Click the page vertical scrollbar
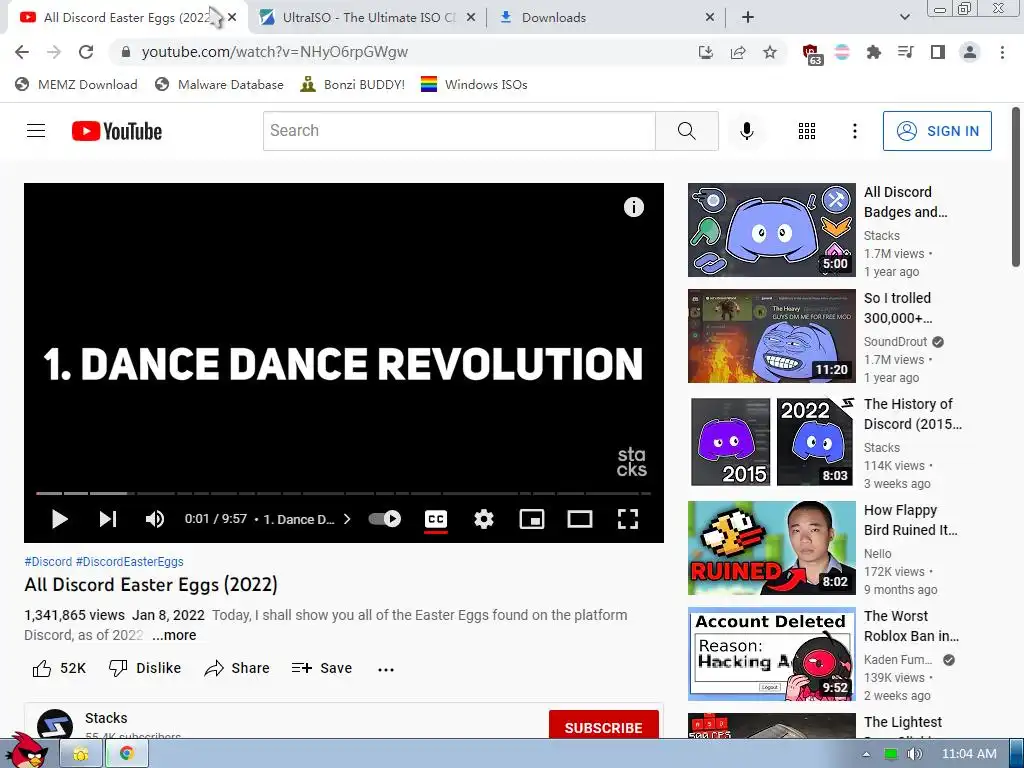The image size is (1024, 768). click(x=1016, y=187)
